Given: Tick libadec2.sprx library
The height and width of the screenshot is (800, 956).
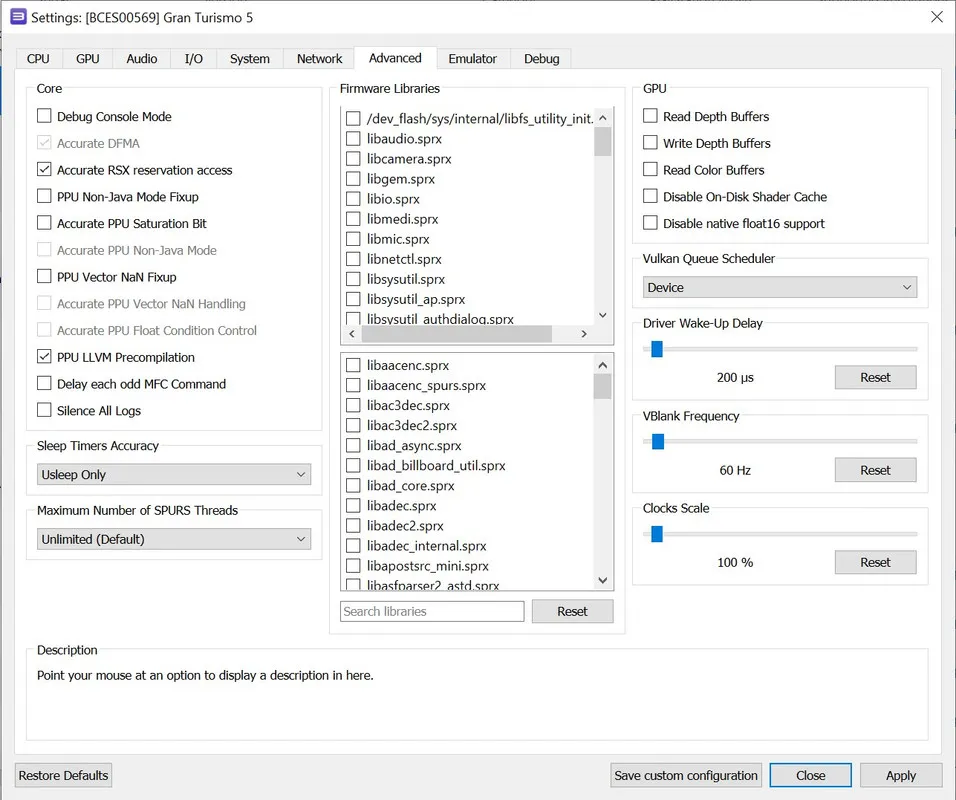Looking at the screenshot, I should [x=353, y=526].
